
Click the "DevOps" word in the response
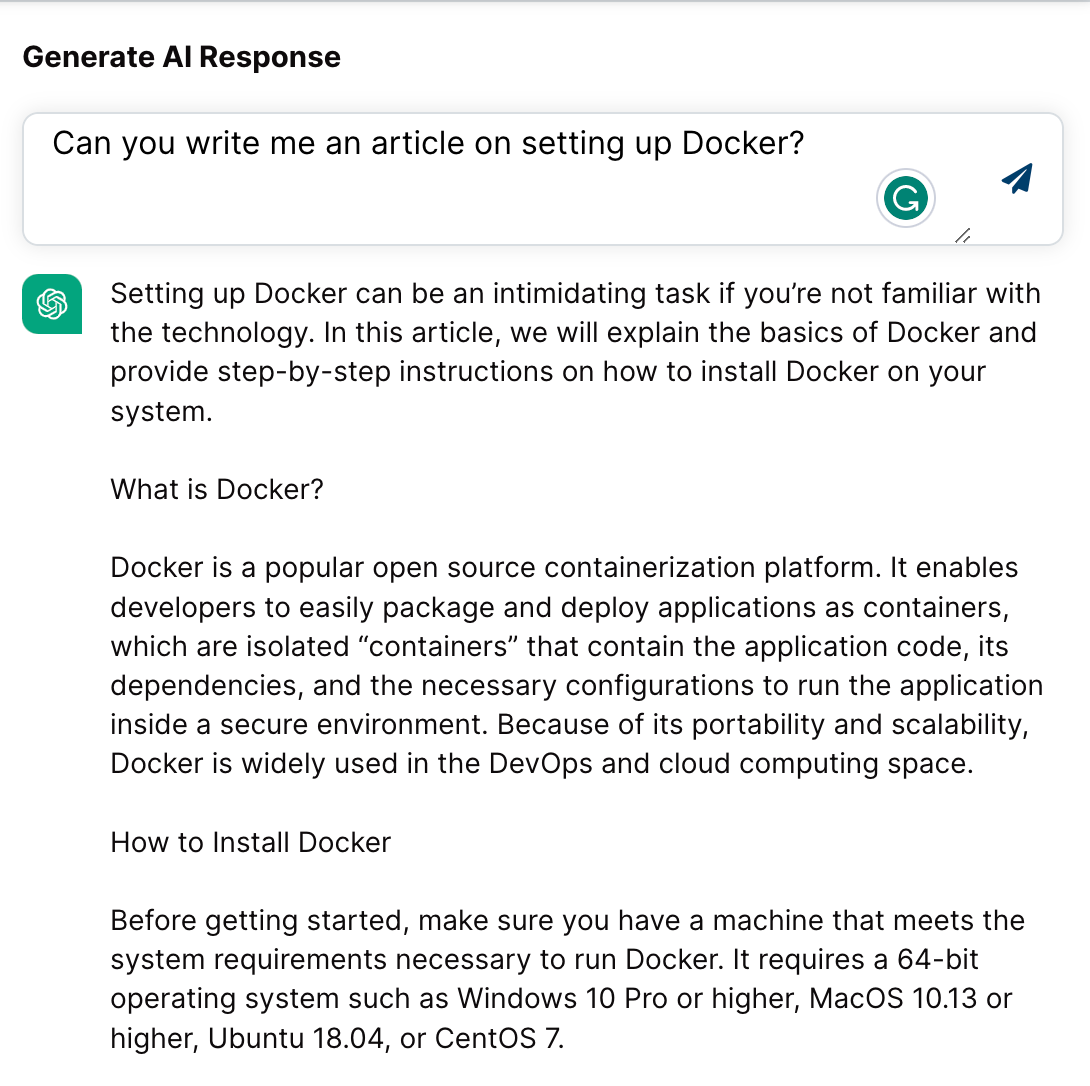(x=540, y=764)
